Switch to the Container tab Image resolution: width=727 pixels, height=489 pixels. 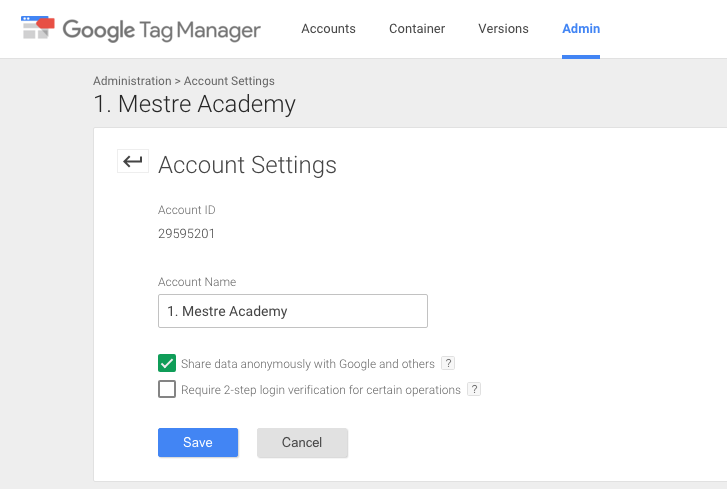pos(417,28)
